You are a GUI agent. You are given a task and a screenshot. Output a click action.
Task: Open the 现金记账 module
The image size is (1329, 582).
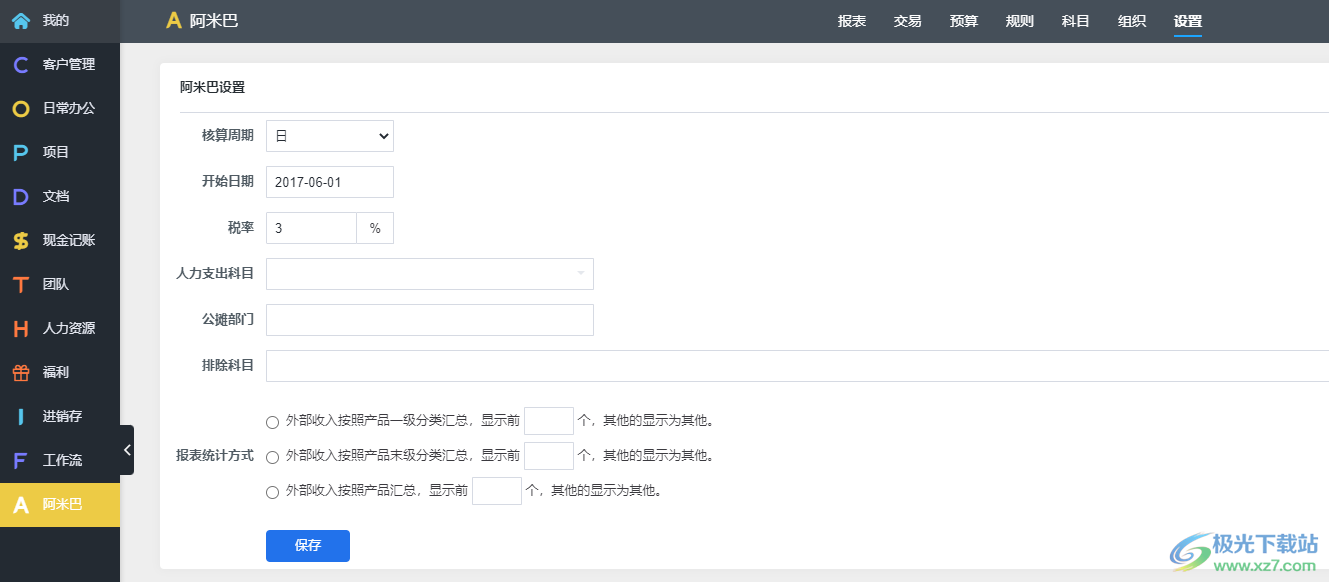click(x=62, y=240)
